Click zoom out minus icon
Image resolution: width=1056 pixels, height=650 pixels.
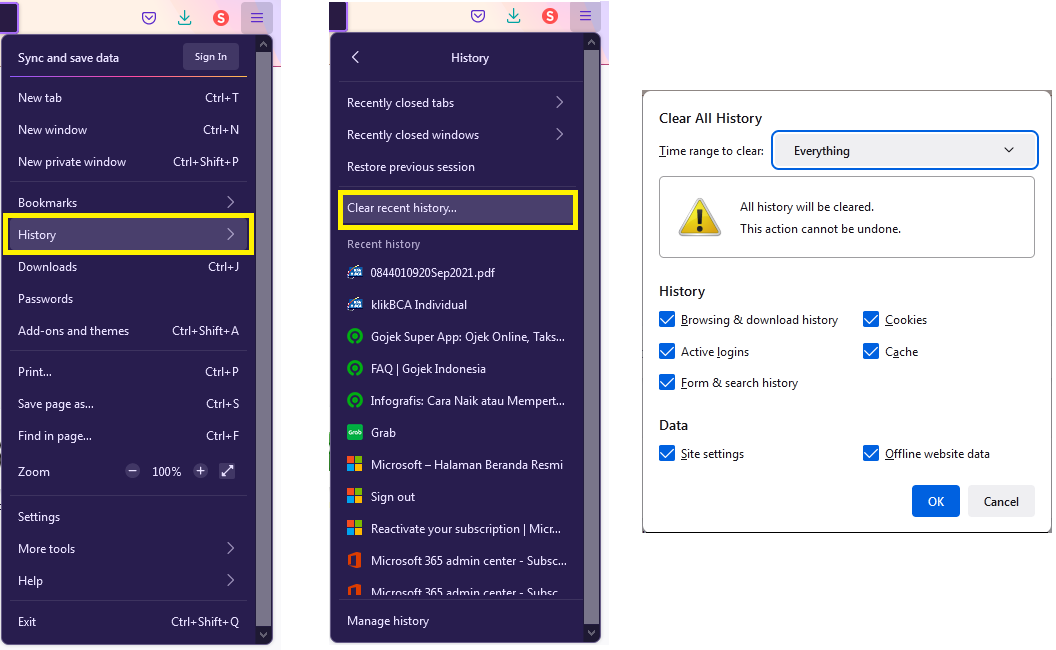[x=133, y=471]
